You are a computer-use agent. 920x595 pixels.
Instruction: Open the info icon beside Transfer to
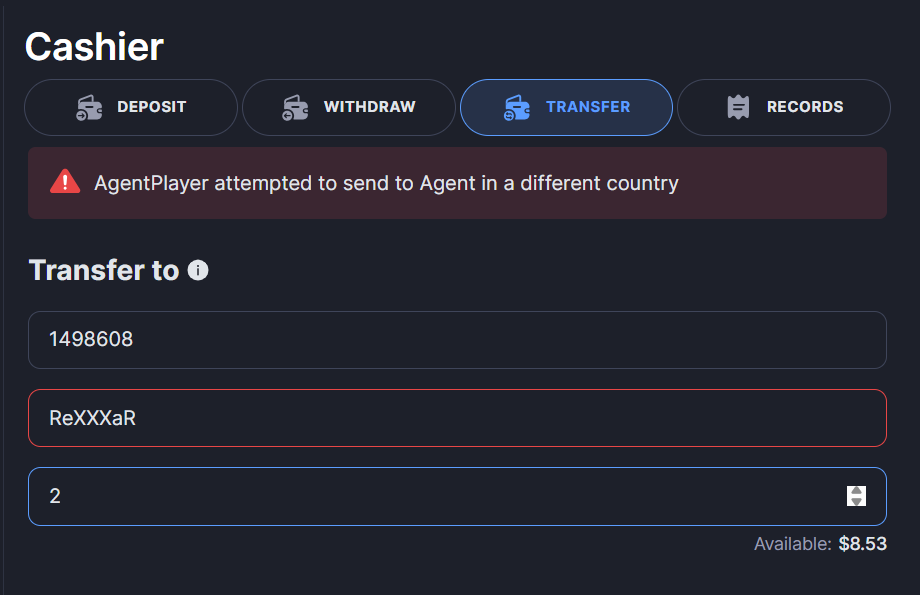coord(198,270)
